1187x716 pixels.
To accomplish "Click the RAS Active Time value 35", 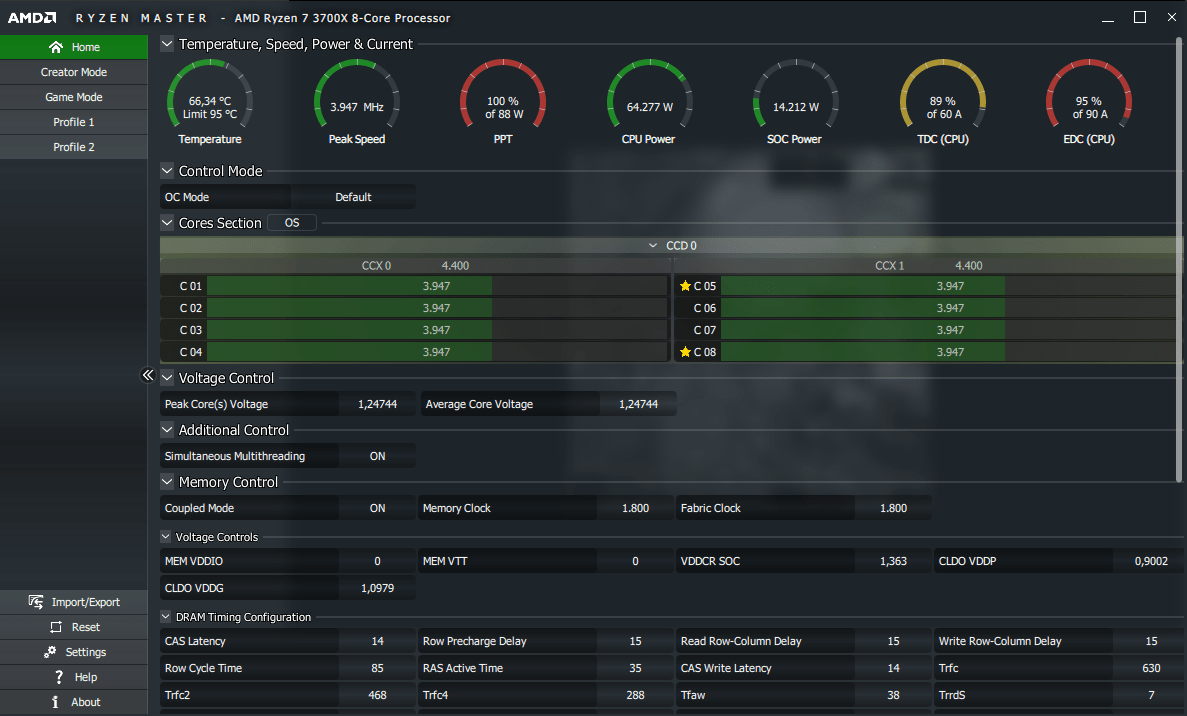I will (x=635, y=668).
